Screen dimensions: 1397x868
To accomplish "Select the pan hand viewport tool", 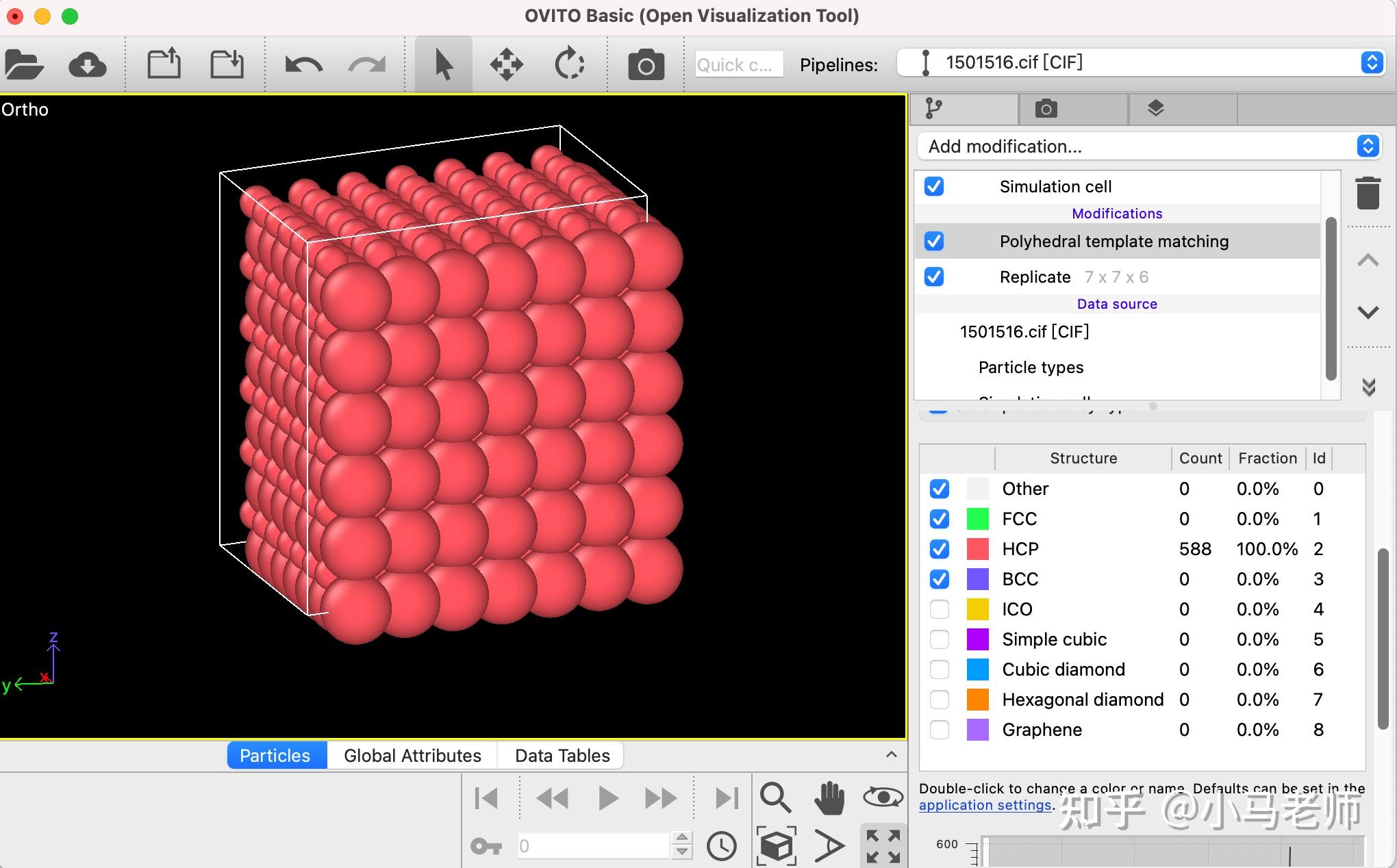I will click(x=829, y=797).
